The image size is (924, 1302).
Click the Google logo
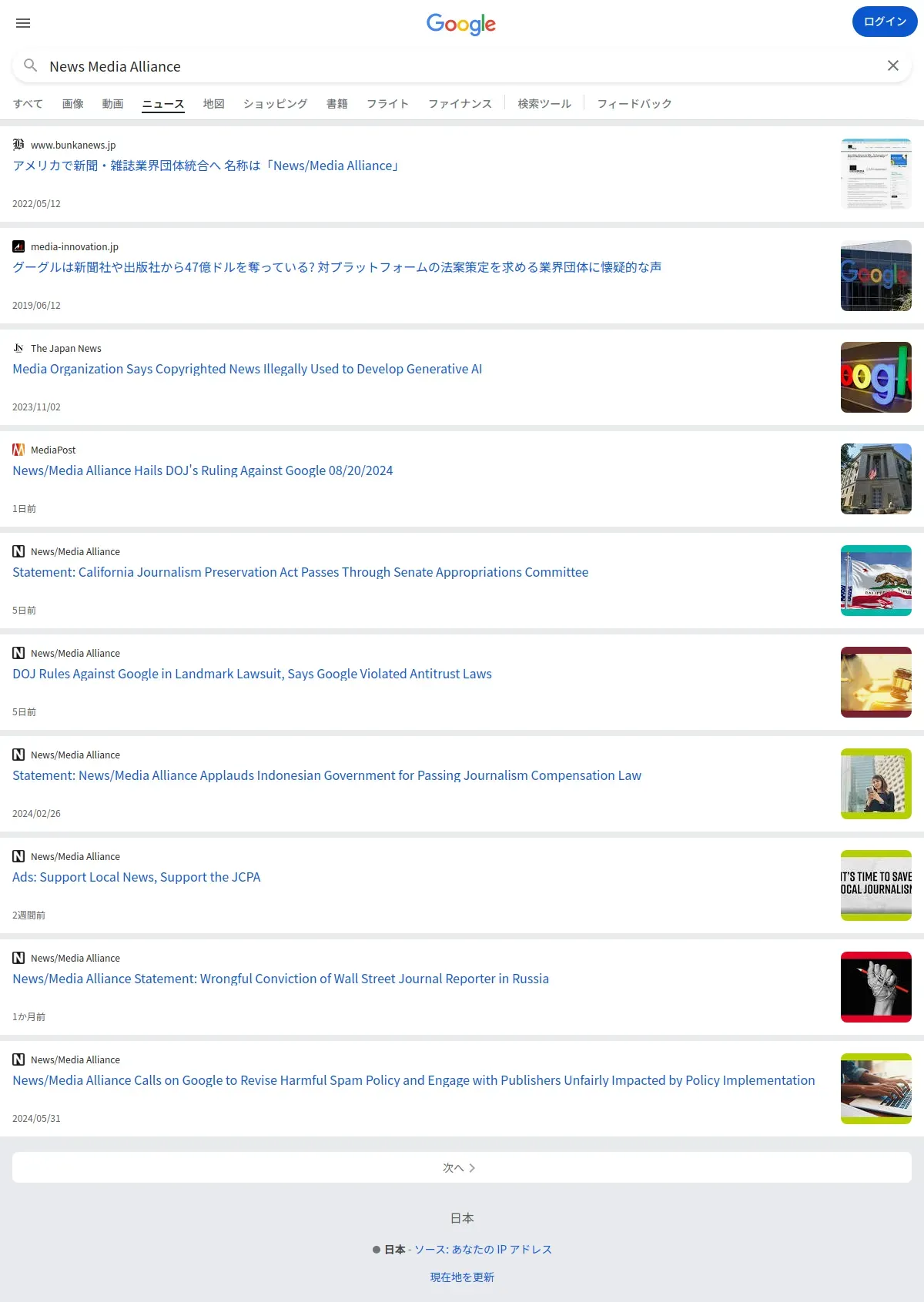click(461, 24)
